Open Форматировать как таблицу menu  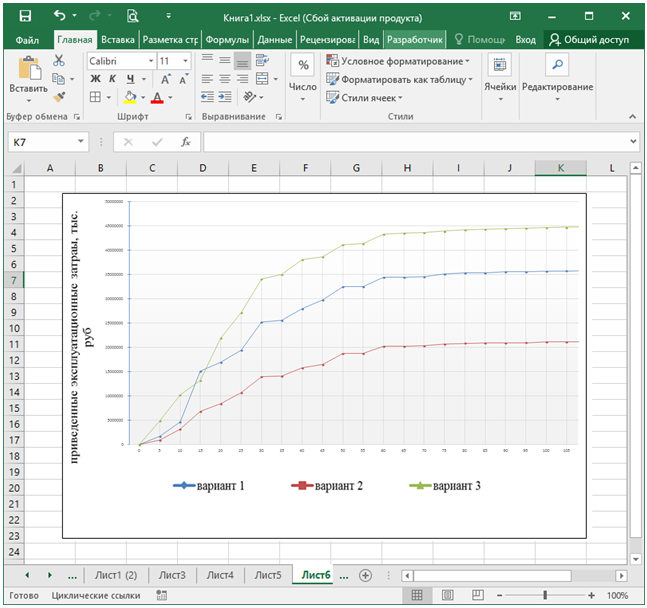(399, 79)
